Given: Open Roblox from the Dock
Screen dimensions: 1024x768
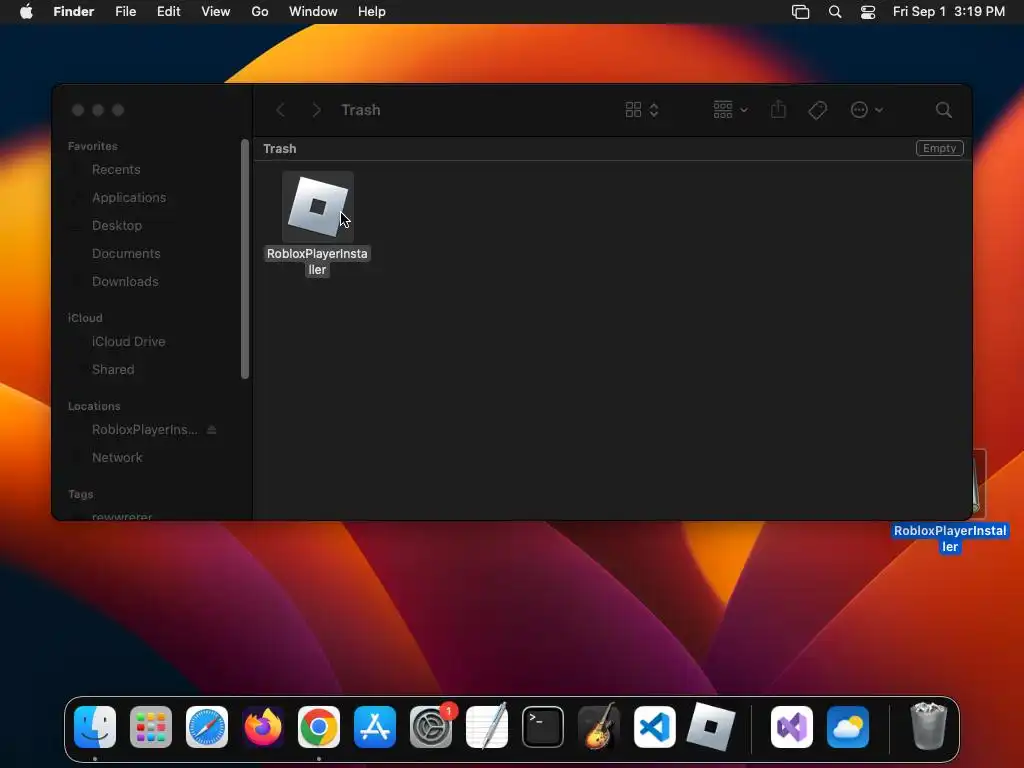Looking at the screenshot, I should click(711, 726).
